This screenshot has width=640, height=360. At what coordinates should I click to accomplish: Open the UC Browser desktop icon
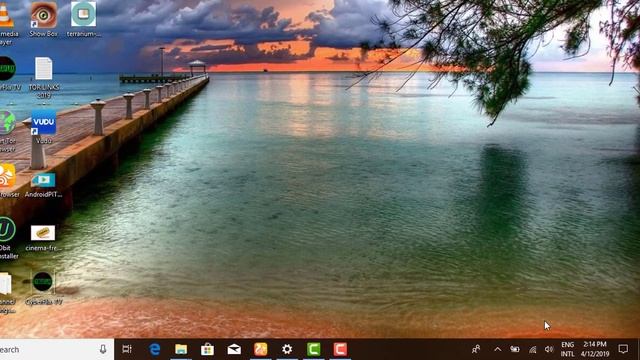point(8,180)
